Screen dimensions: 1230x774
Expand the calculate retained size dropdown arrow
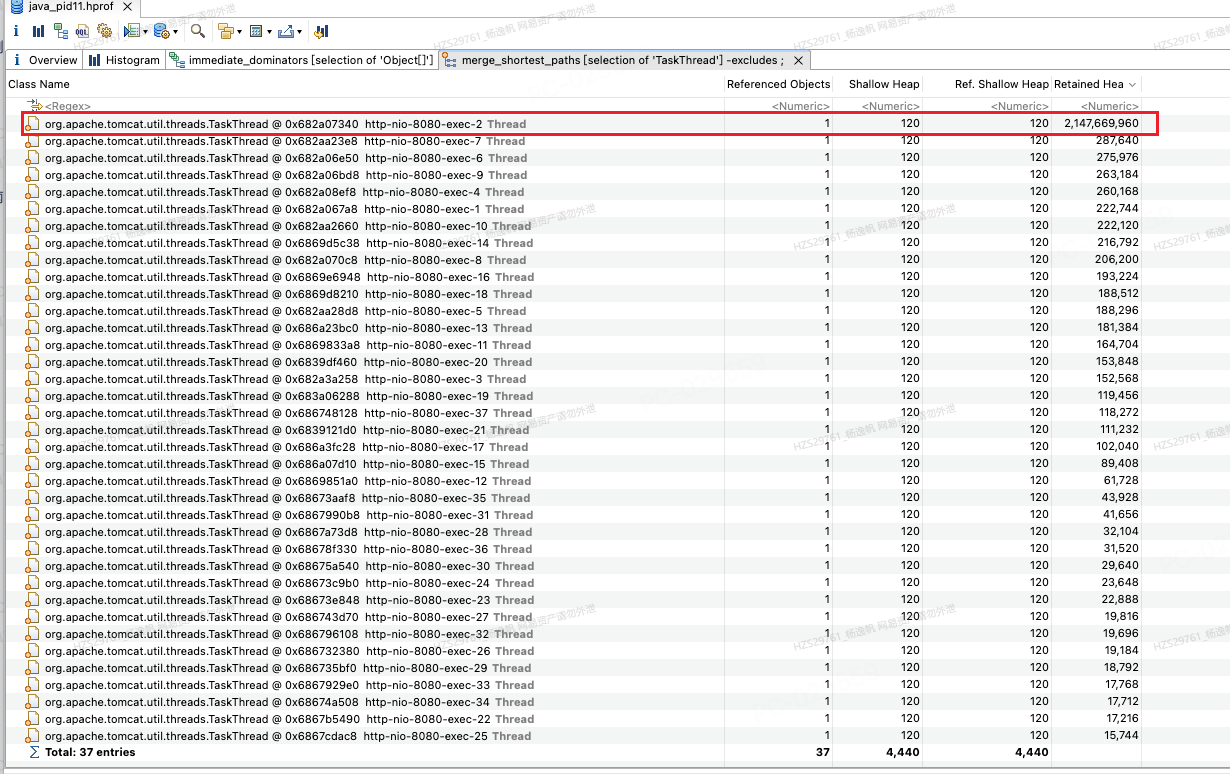click(269, 32)
